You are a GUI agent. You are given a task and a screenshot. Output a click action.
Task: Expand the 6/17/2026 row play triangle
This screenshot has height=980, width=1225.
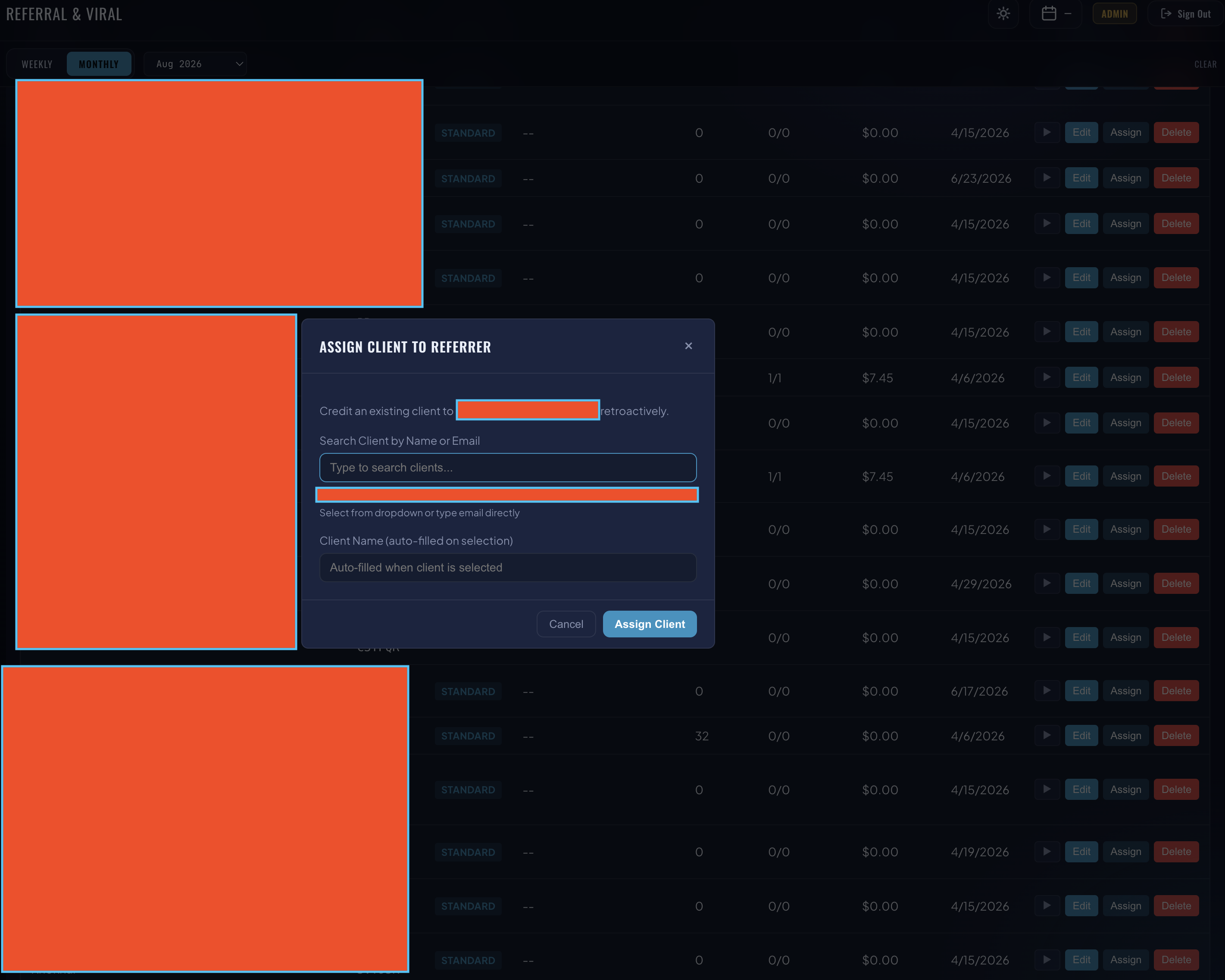pyautogui.click(x=1047, y=691)
